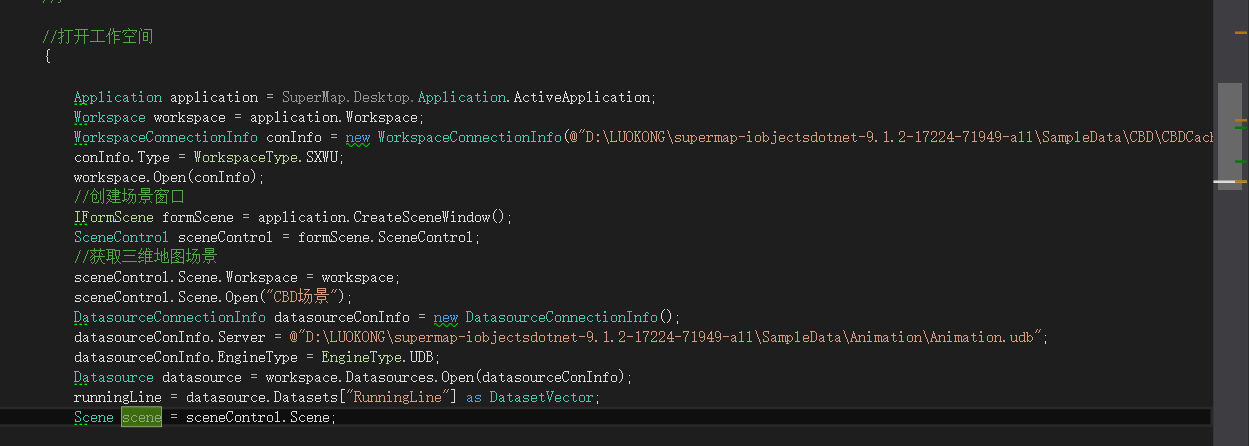Click "sceneControl.Scene;" on the last line
The width and height of the screenshot is (1249, 446).
click(x=261, y=417)
